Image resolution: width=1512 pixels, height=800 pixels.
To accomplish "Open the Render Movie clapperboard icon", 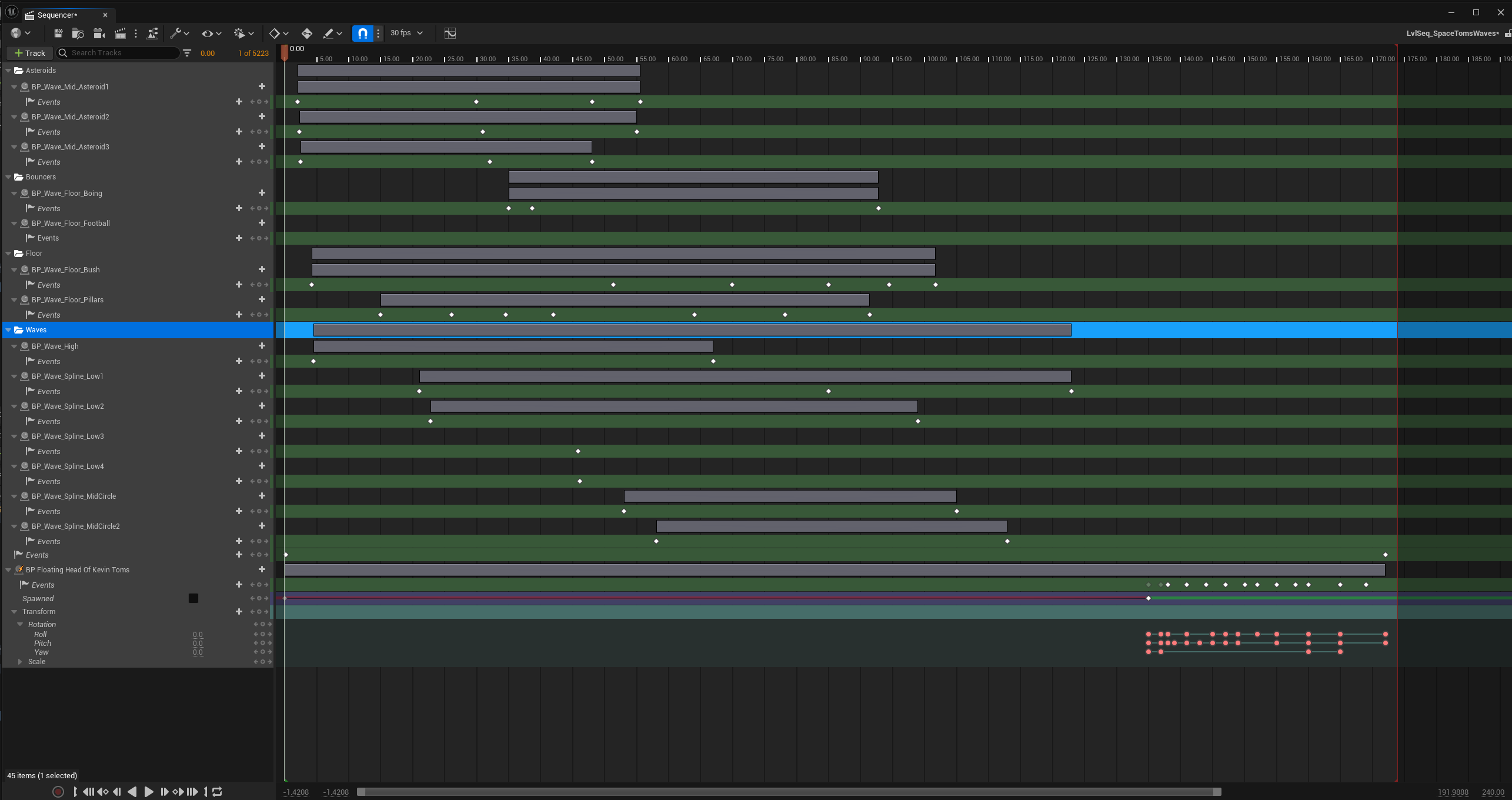I will pyautogui.click(x=120, y=34).
